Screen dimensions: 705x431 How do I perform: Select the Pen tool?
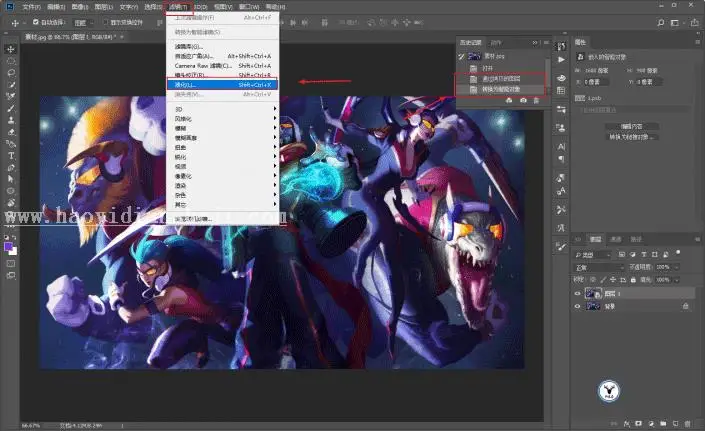pyautogui.click(x=11, y=167)
